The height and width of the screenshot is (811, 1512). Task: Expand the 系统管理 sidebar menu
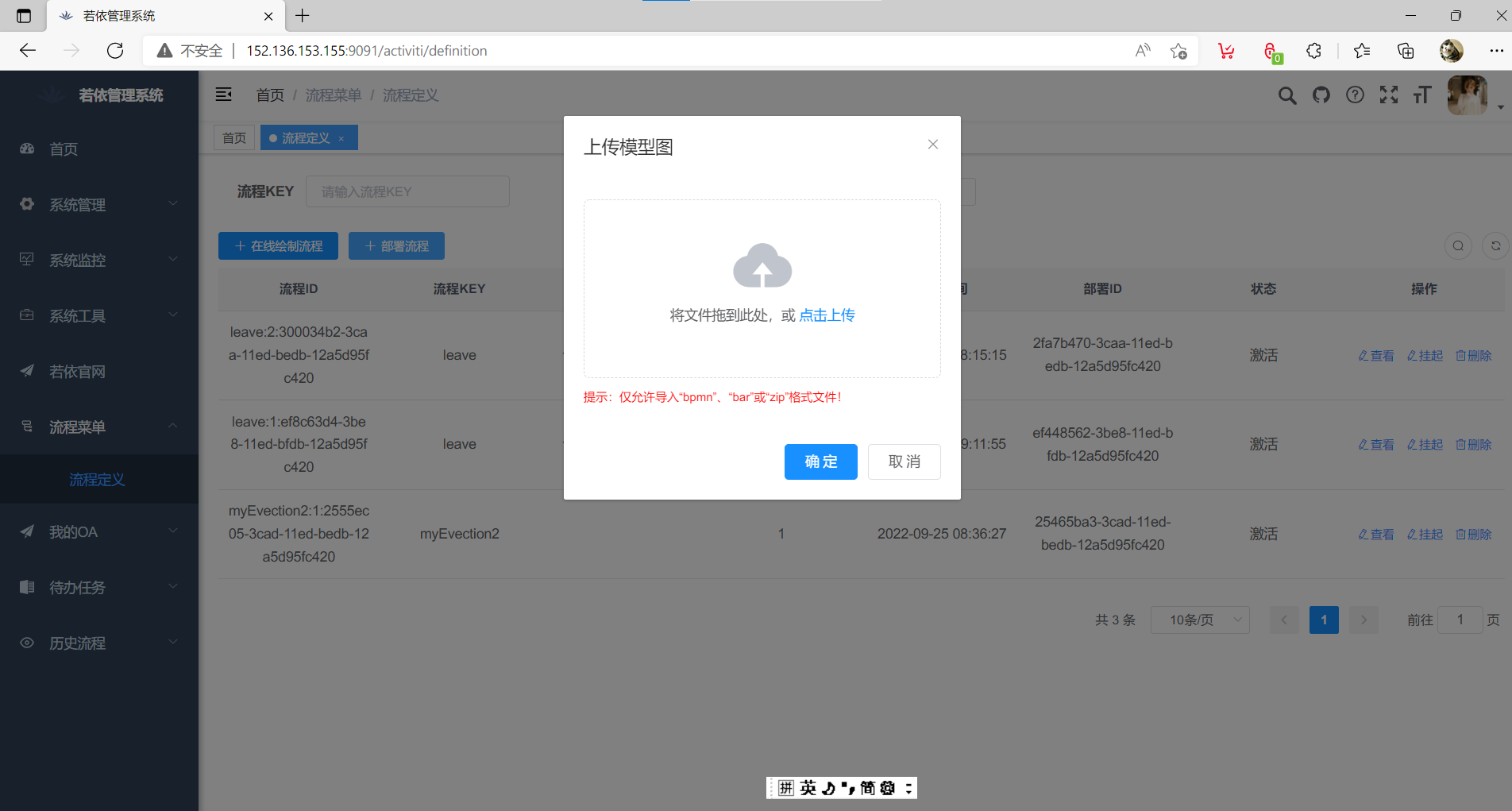pos(99,205)
